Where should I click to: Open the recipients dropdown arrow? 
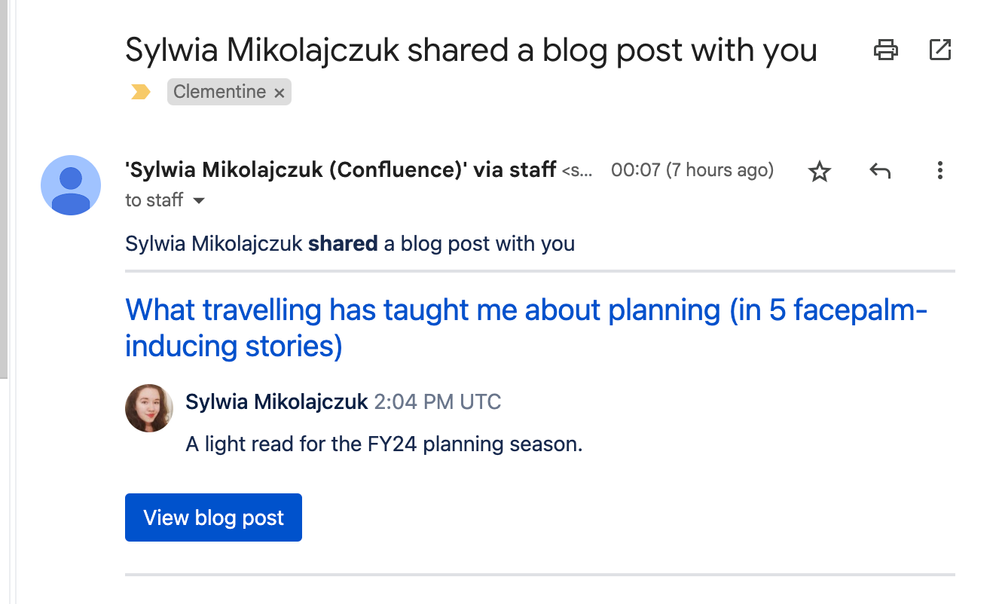[197, 200]
